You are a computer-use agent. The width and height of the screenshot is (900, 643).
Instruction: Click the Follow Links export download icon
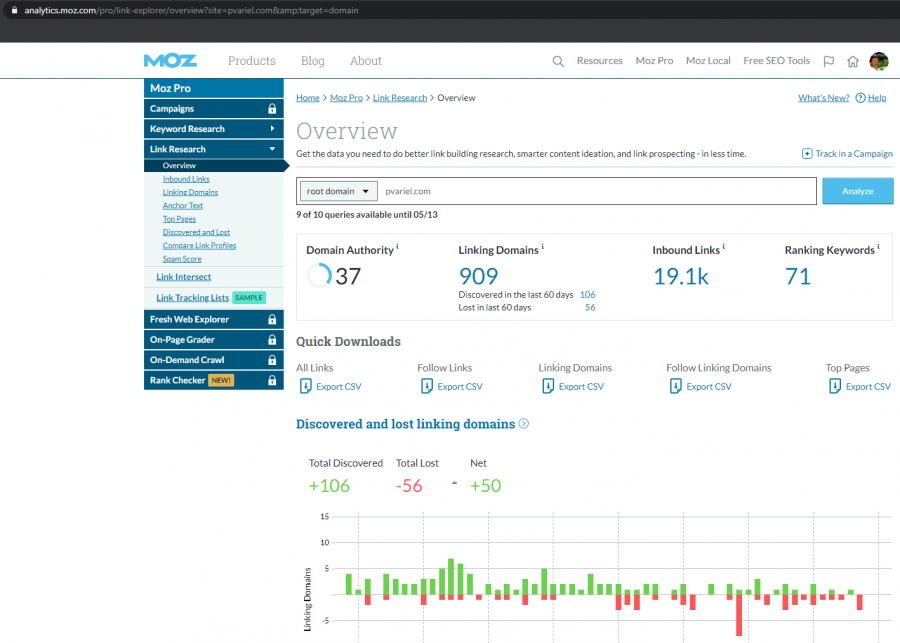click(426, 386)
